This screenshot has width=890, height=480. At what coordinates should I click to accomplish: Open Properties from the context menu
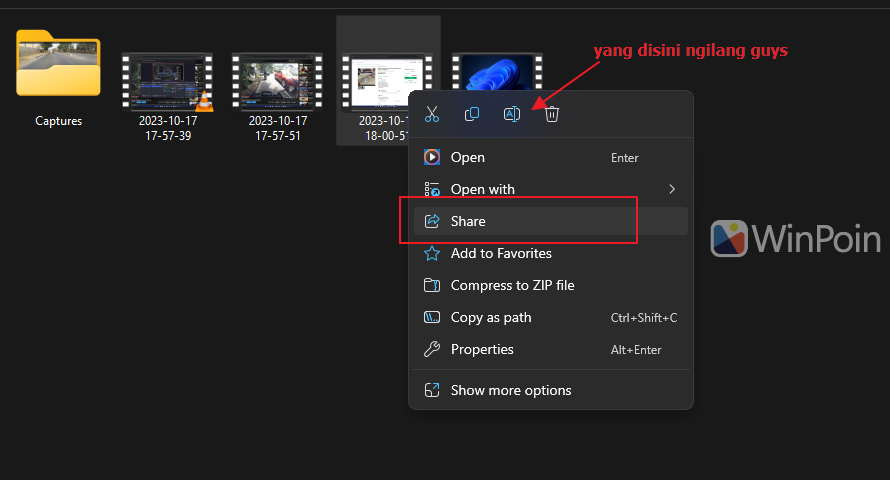click(481, 349)
